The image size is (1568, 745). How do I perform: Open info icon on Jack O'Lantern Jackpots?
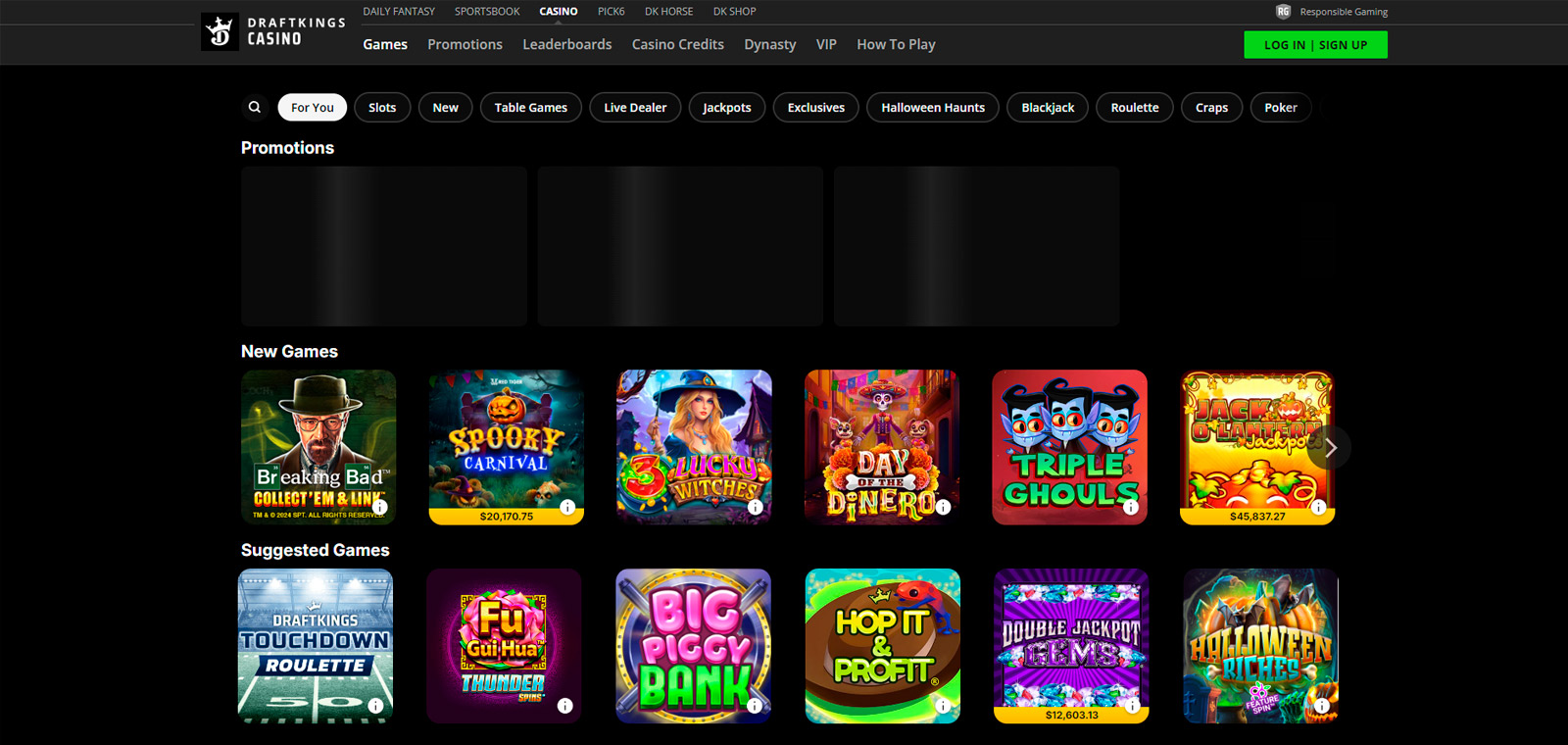(x=1319, y=507)
